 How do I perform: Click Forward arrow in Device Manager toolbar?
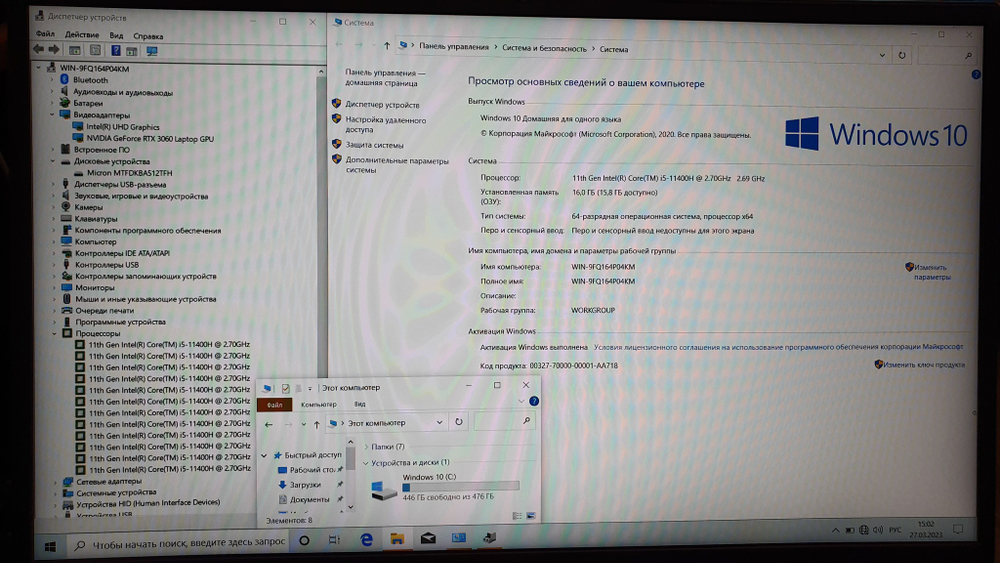click(x=54, y=50)
